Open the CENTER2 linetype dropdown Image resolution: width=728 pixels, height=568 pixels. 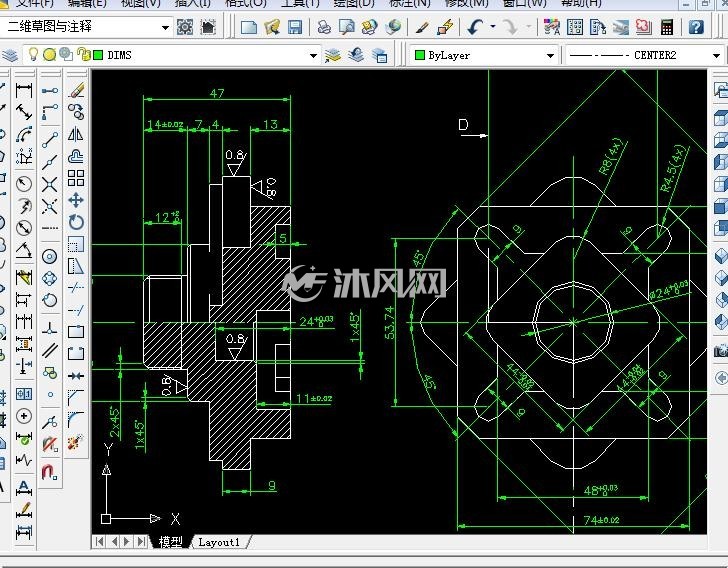[644, 56]
